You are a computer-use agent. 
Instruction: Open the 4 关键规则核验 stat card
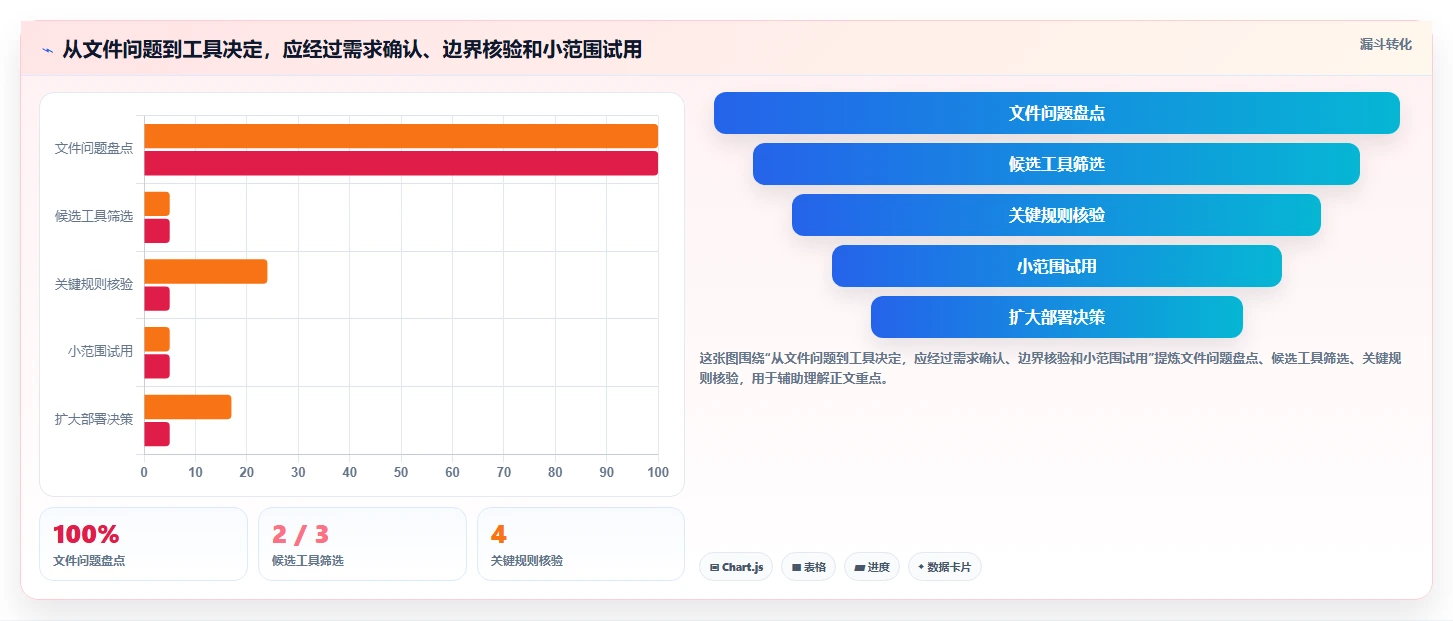point(581,544)
